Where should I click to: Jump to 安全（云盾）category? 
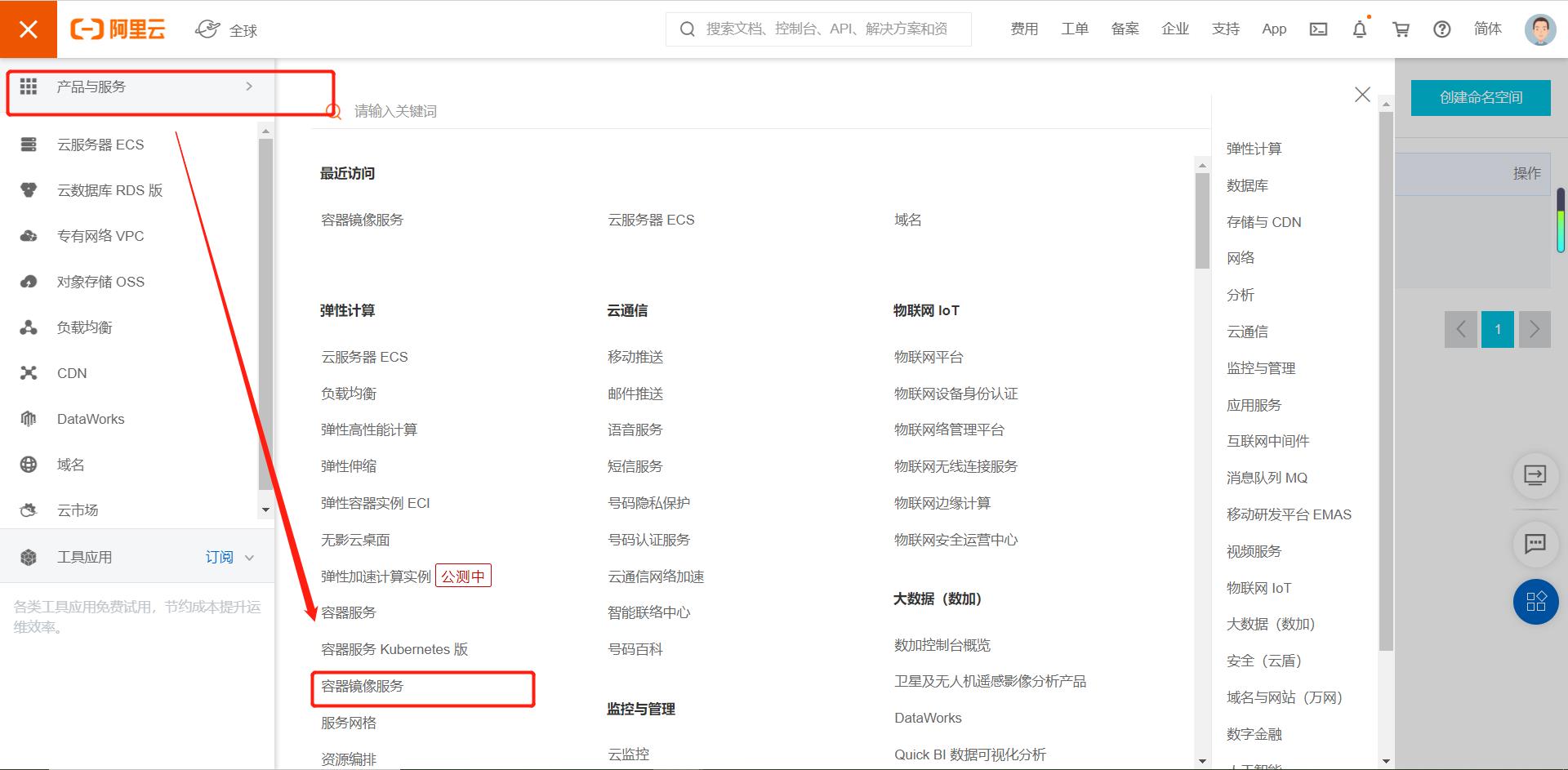[1263, 661]
